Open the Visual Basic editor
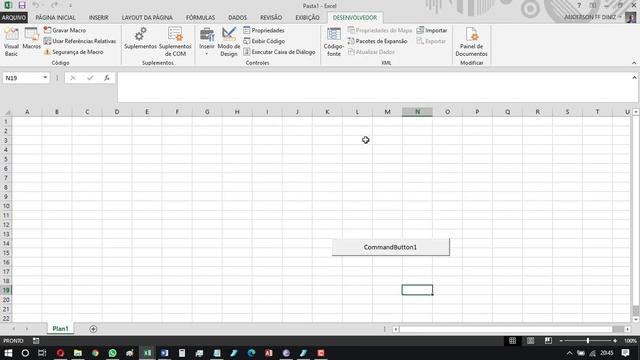 coord(11,42)
